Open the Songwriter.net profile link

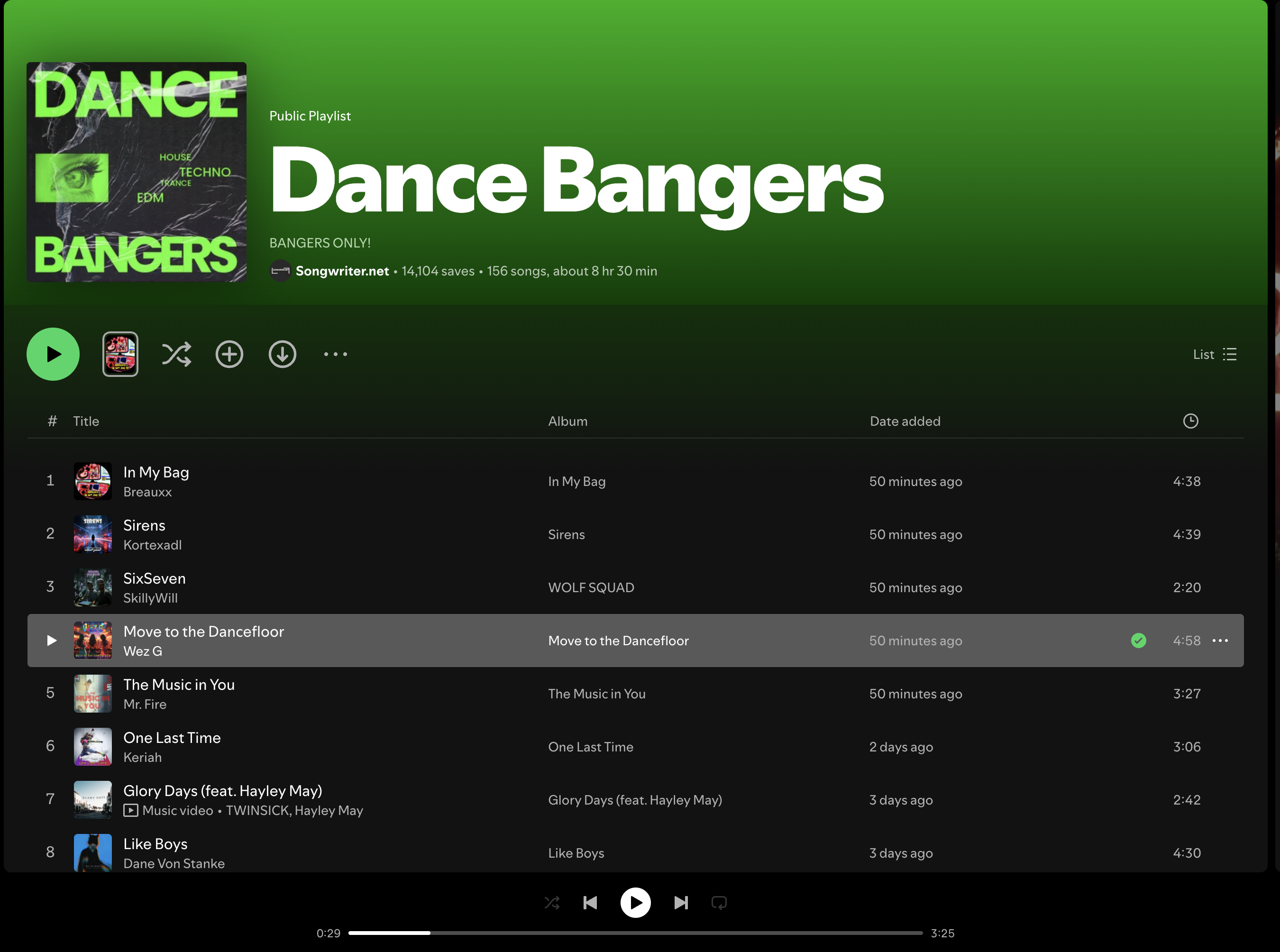(x=342, y=271)
